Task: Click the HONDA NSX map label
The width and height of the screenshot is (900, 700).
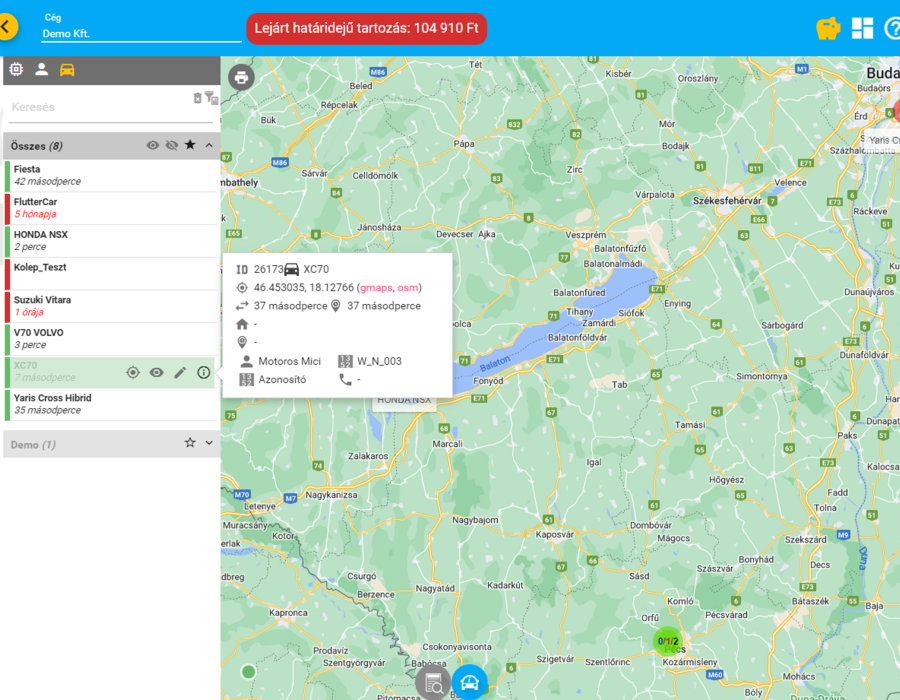Action: [x=404, y=401]
